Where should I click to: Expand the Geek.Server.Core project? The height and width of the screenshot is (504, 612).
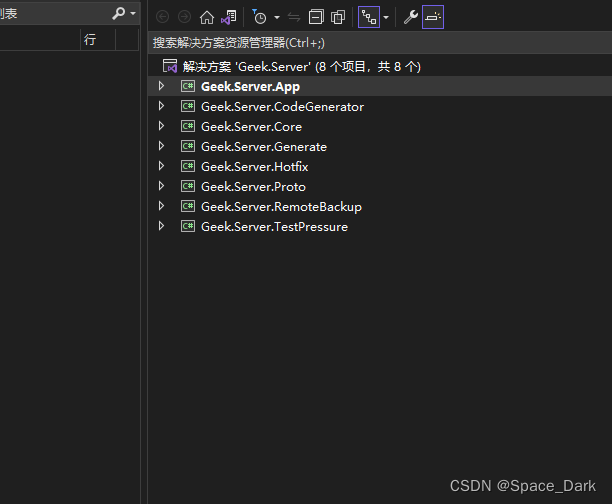tap(161, 126)
